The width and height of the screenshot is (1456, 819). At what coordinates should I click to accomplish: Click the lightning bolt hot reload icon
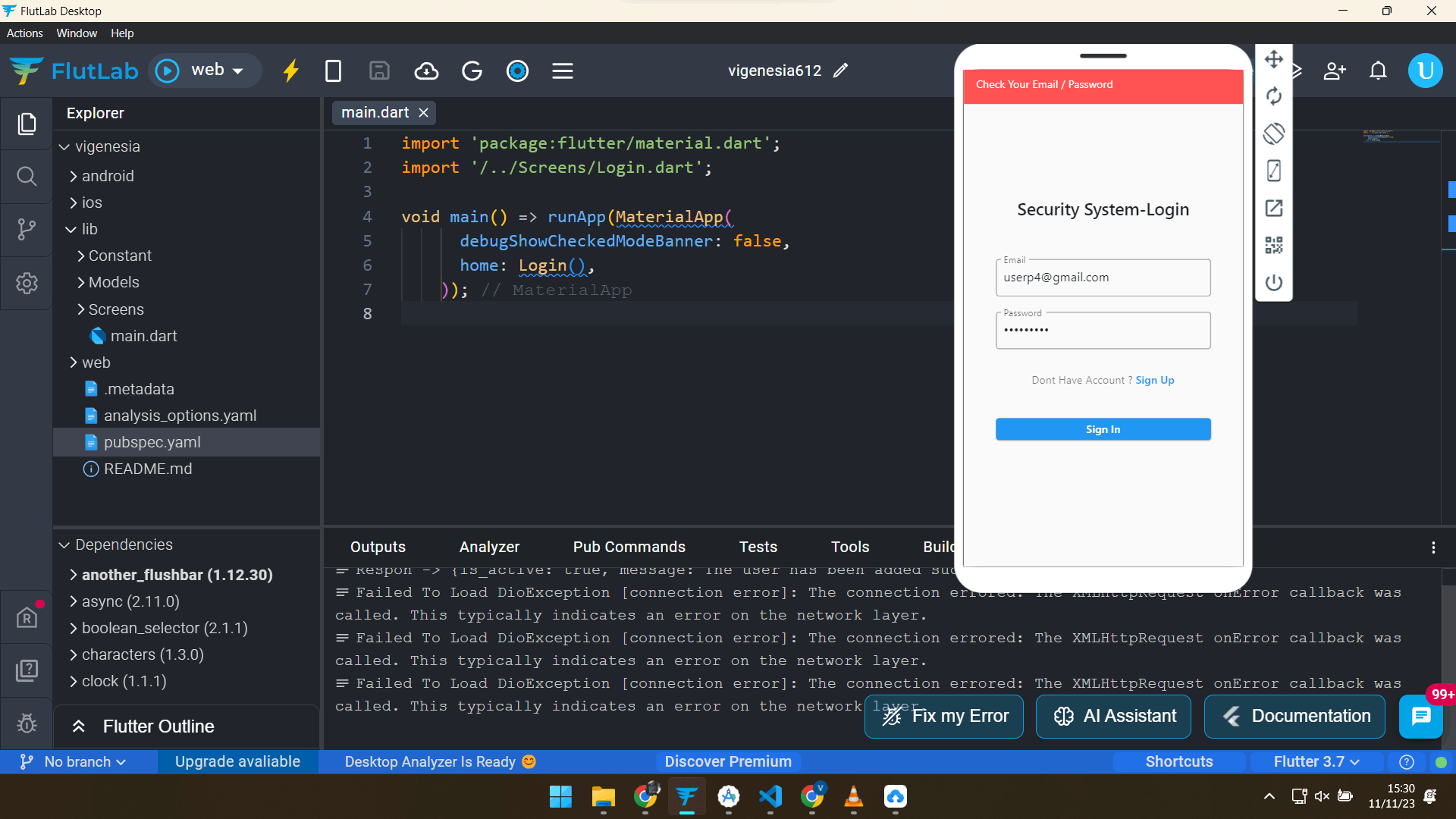pos(291,71)
